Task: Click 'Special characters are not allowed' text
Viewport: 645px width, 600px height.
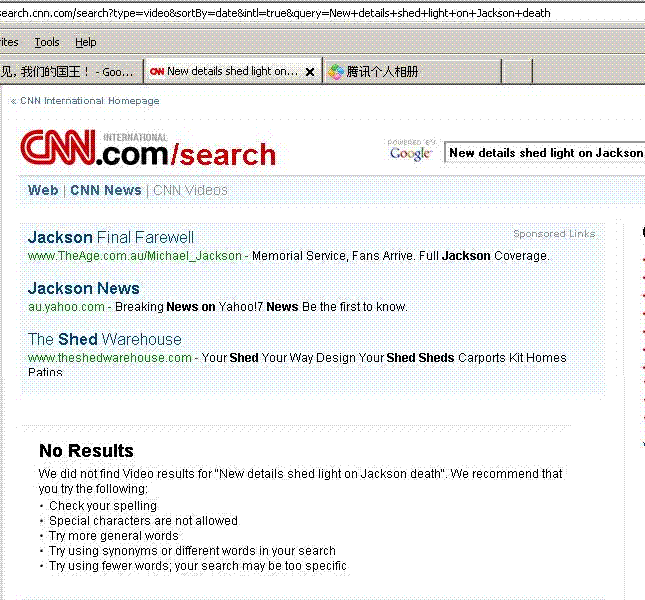Action: click(x=143, y=521)
